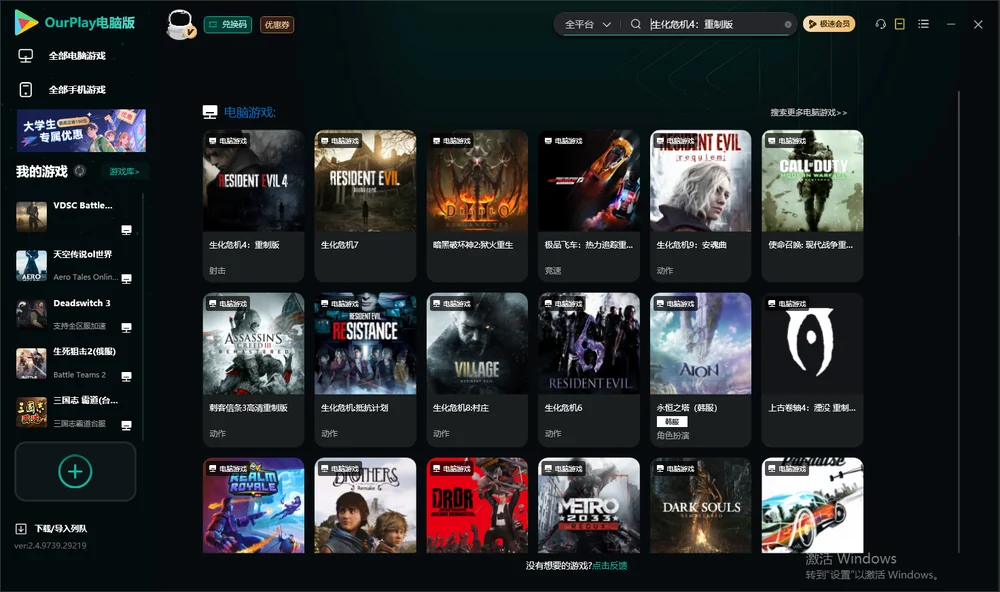Open the 生化危机9: 安魂曲 game cover
The height and width of the screenshot is (592, 1000).
click(x=701, y=181)
